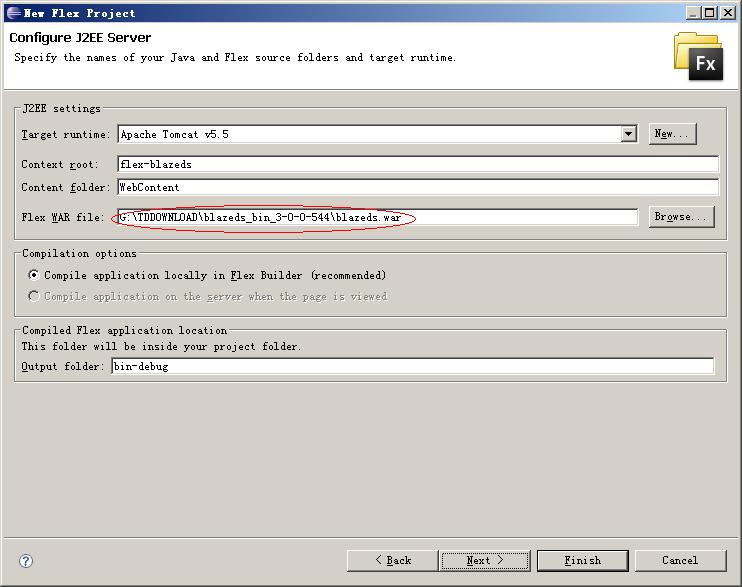The height and width of the screenshot is (587, 742).
Task: Close the New Flex Project dialog
Action: [727, 13]
